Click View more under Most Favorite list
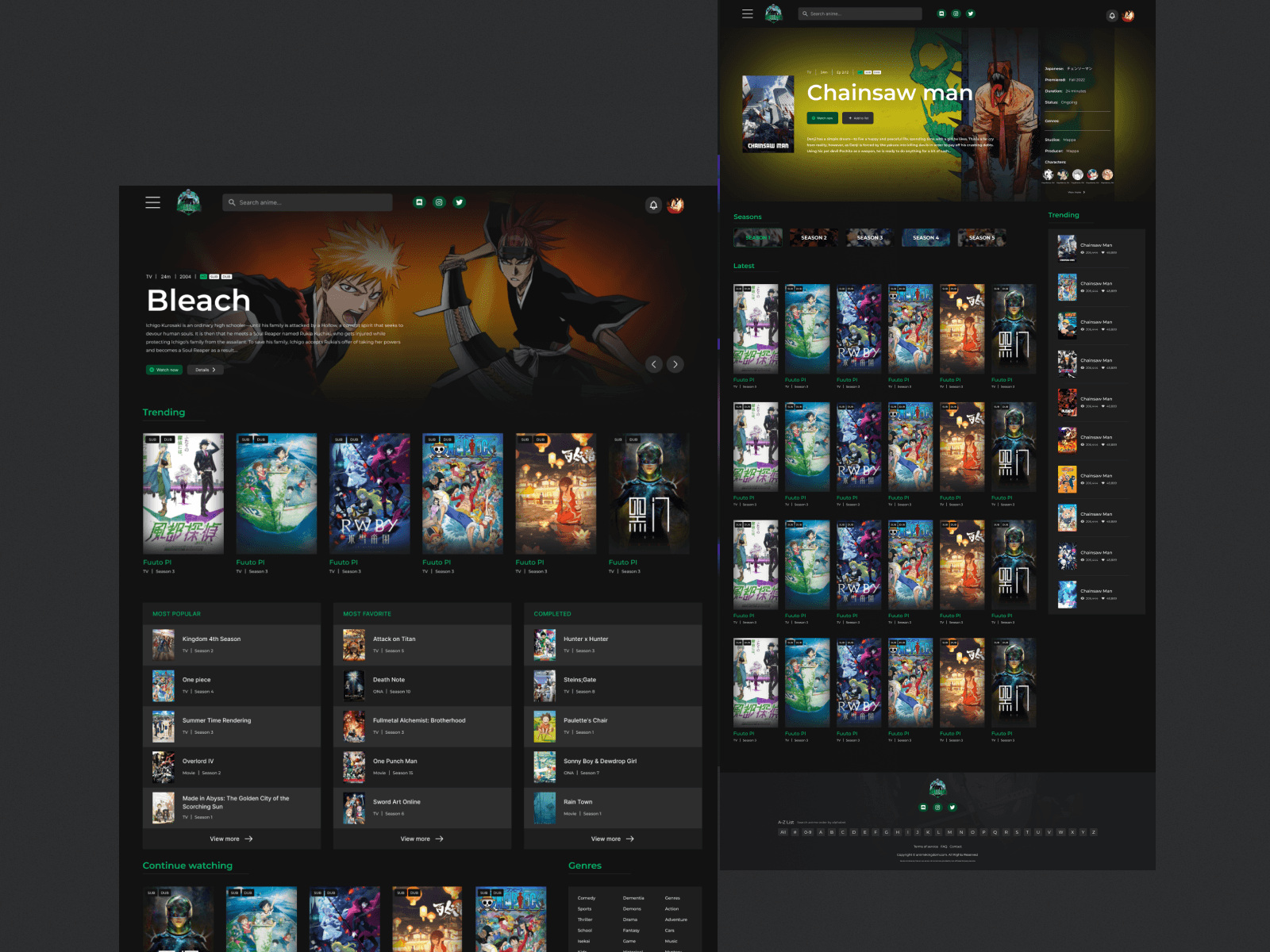The width and height of the screenshot is (1270, 952). pyautogui.click(x=421, y=839)
